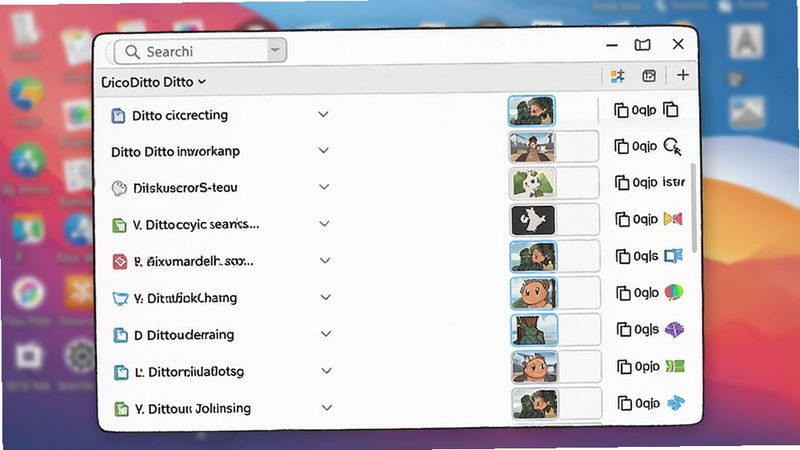Click blue icon beside 'Y: DitutfickChamg'
This screenshot has width=800, height=450.
(120, 298)
